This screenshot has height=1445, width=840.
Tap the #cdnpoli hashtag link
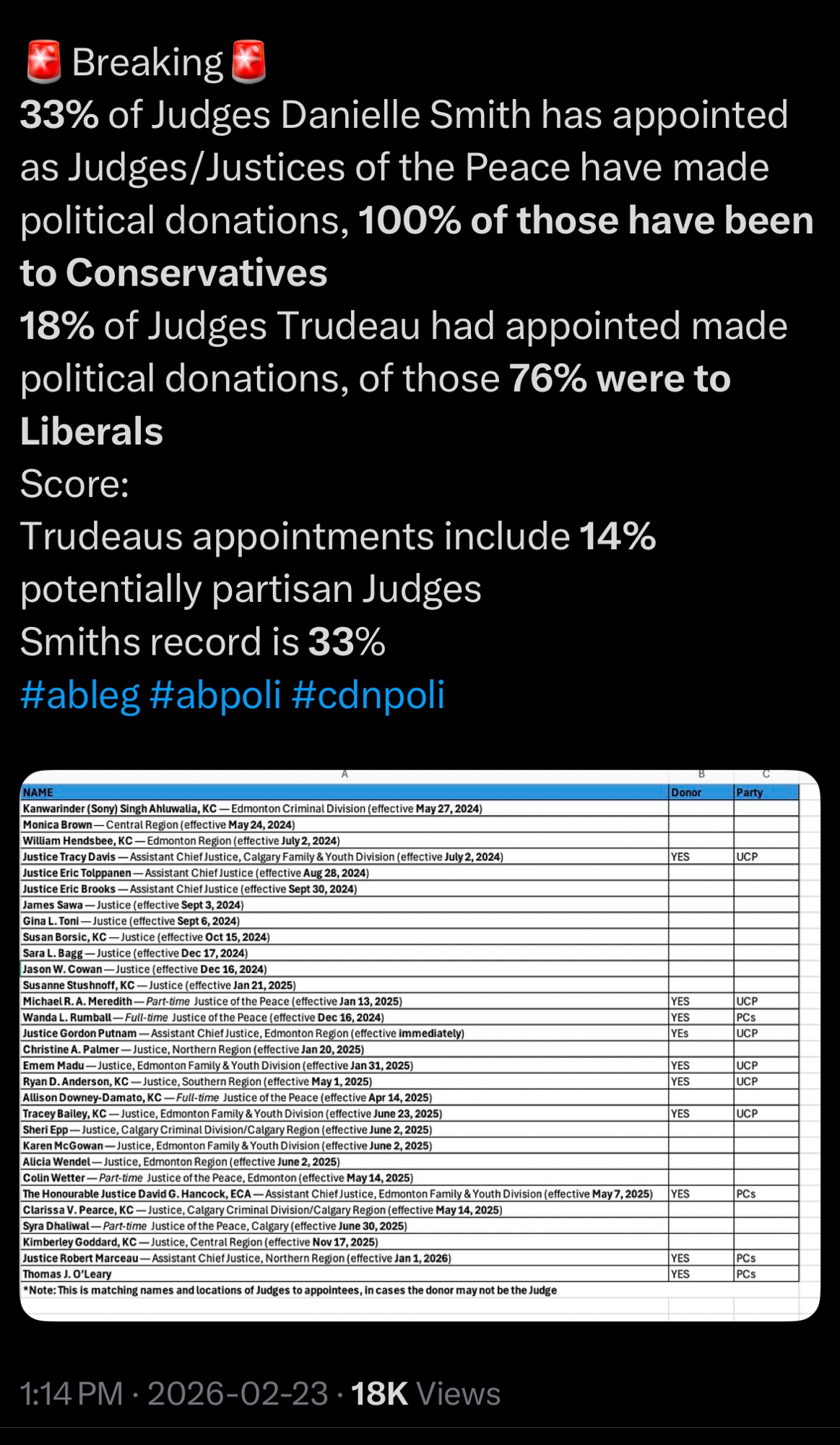click(368, 695)
